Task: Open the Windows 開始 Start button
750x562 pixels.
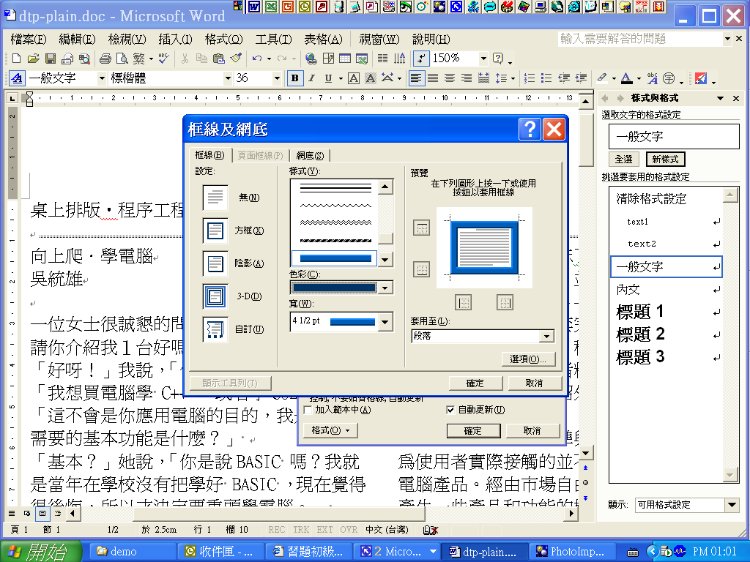Action: [x=40, y=551]
